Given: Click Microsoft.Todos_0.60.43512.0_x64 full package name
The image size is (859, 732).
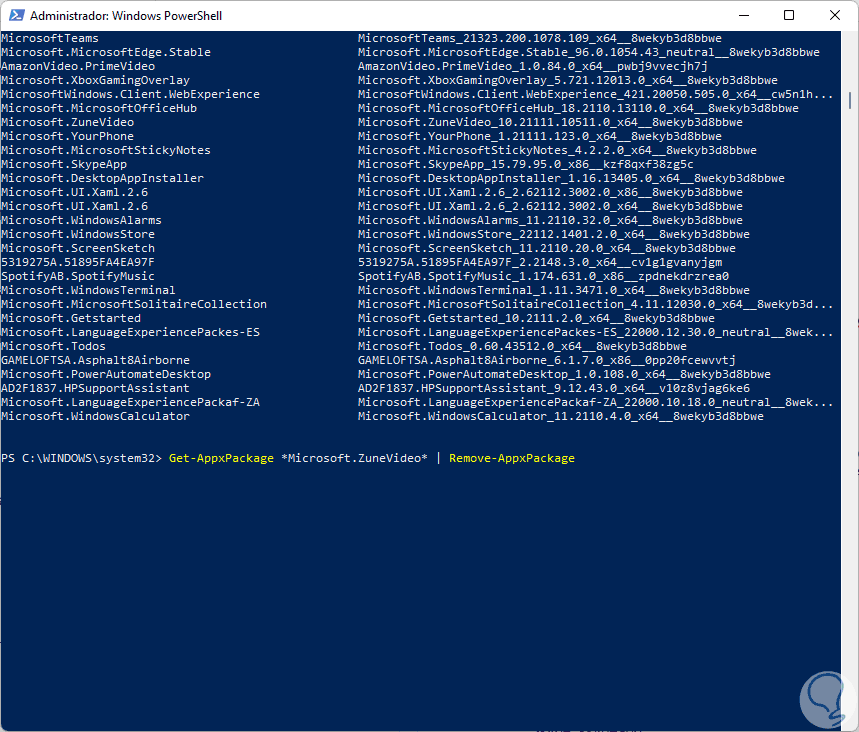Looking at the screenshot, I should coord(522,346).
